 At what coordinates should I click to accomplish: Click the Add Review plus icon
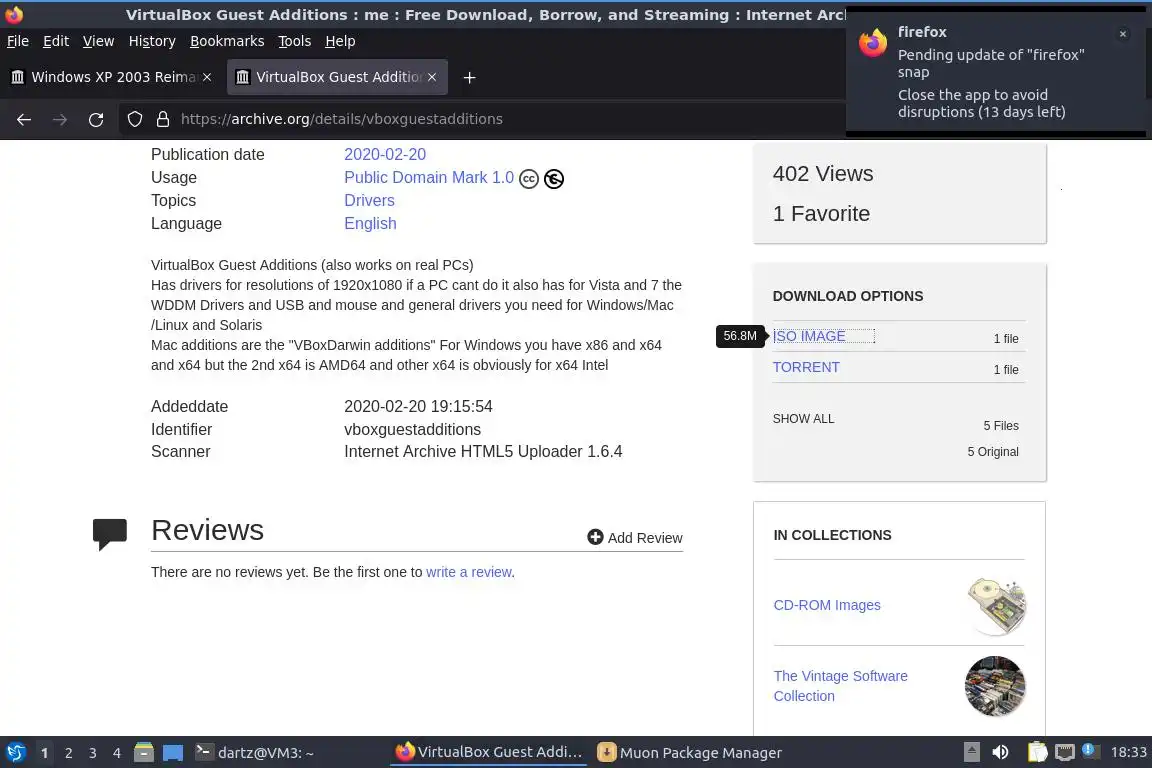pos(595,537)
